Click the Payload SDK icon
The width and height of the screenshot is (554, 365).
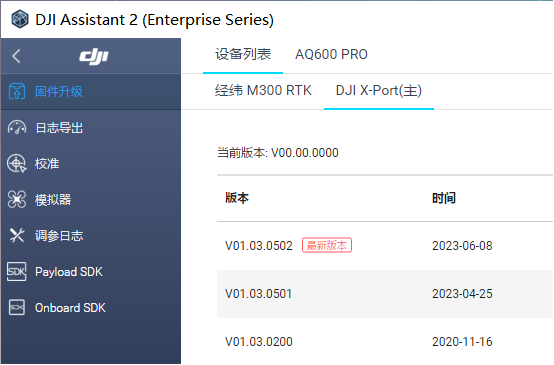[x=17, y=272]
